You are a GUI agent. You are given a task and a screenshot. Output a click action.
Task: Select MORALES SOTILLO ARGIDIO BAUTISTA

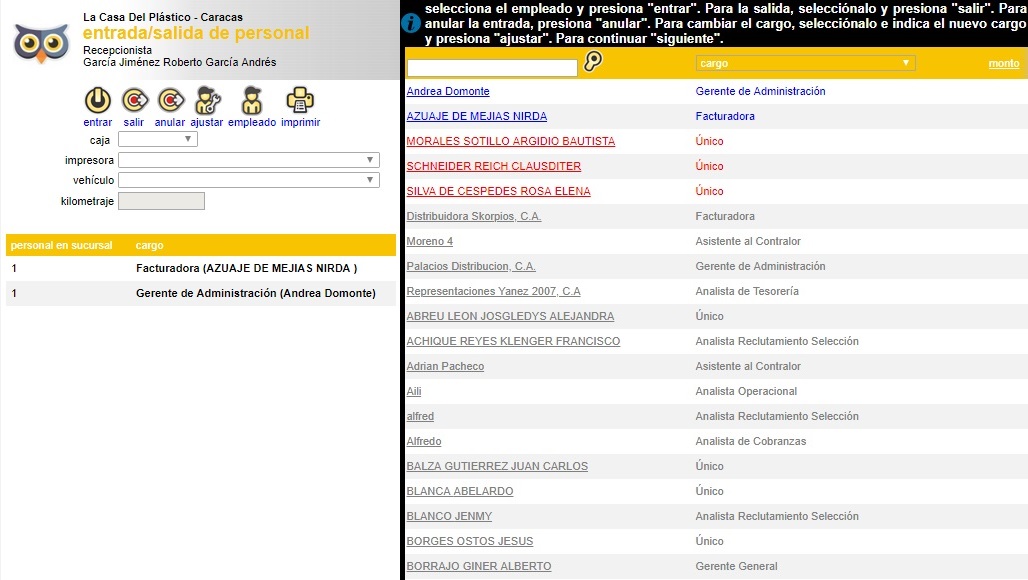[511, 141]
